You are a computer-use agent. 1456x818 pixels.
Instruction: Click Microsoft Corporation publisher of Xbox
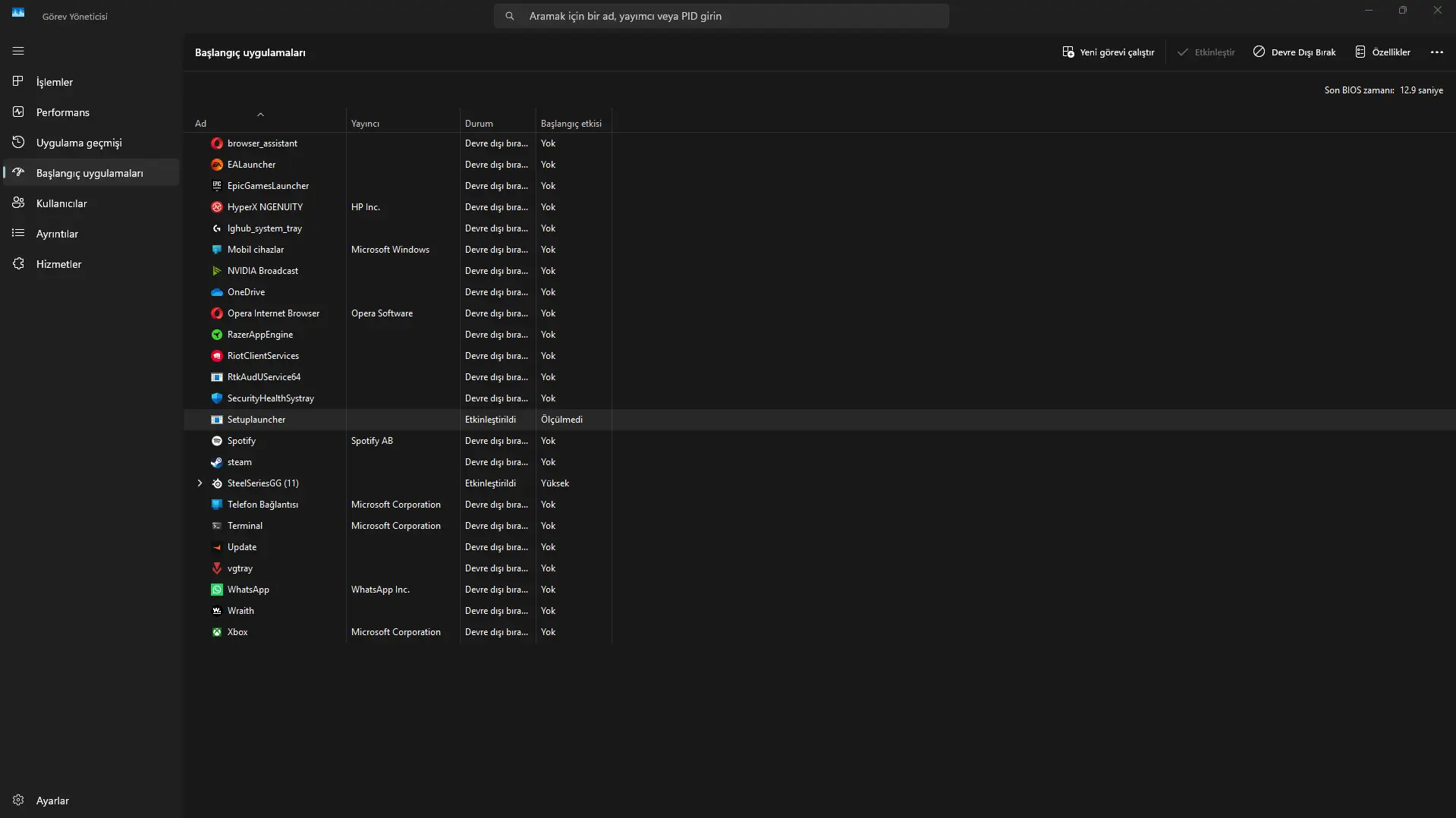pyautogui.click(x=396, y=632)
